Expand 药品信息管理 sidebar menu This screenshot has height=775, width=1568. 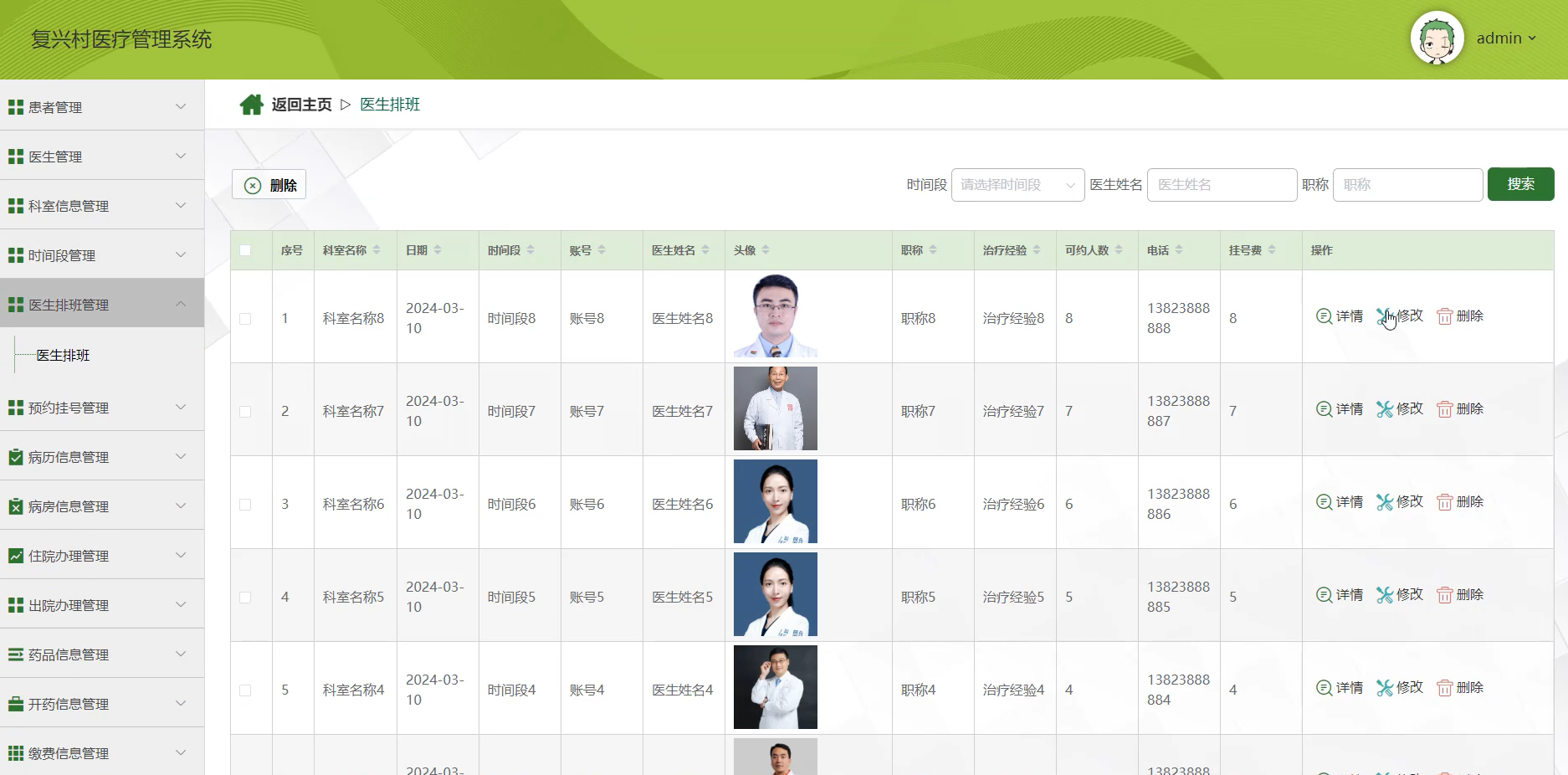[x=102, y=654]
